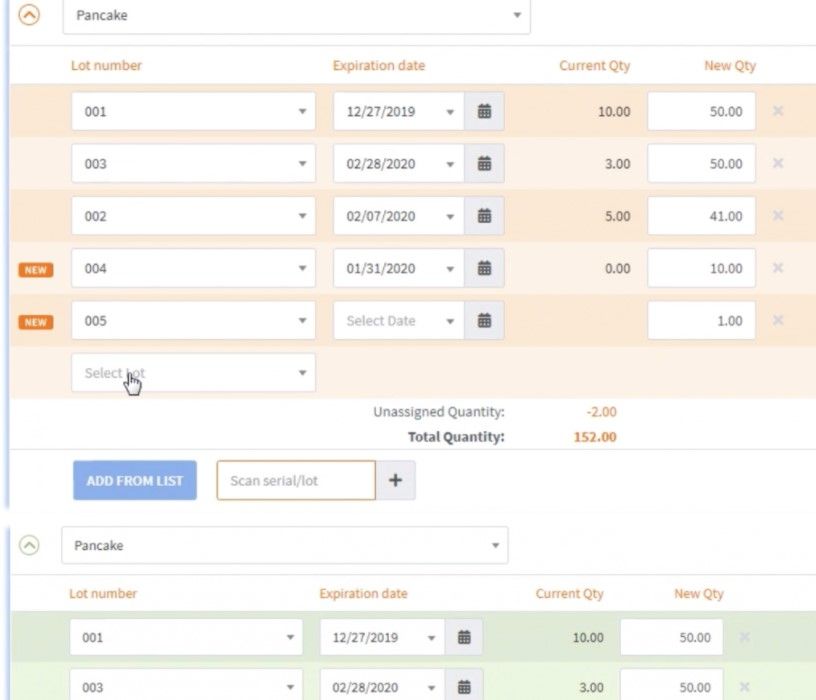816x700 pixels.
Task: Click Lot number header in green section
Action: [103, 593]
